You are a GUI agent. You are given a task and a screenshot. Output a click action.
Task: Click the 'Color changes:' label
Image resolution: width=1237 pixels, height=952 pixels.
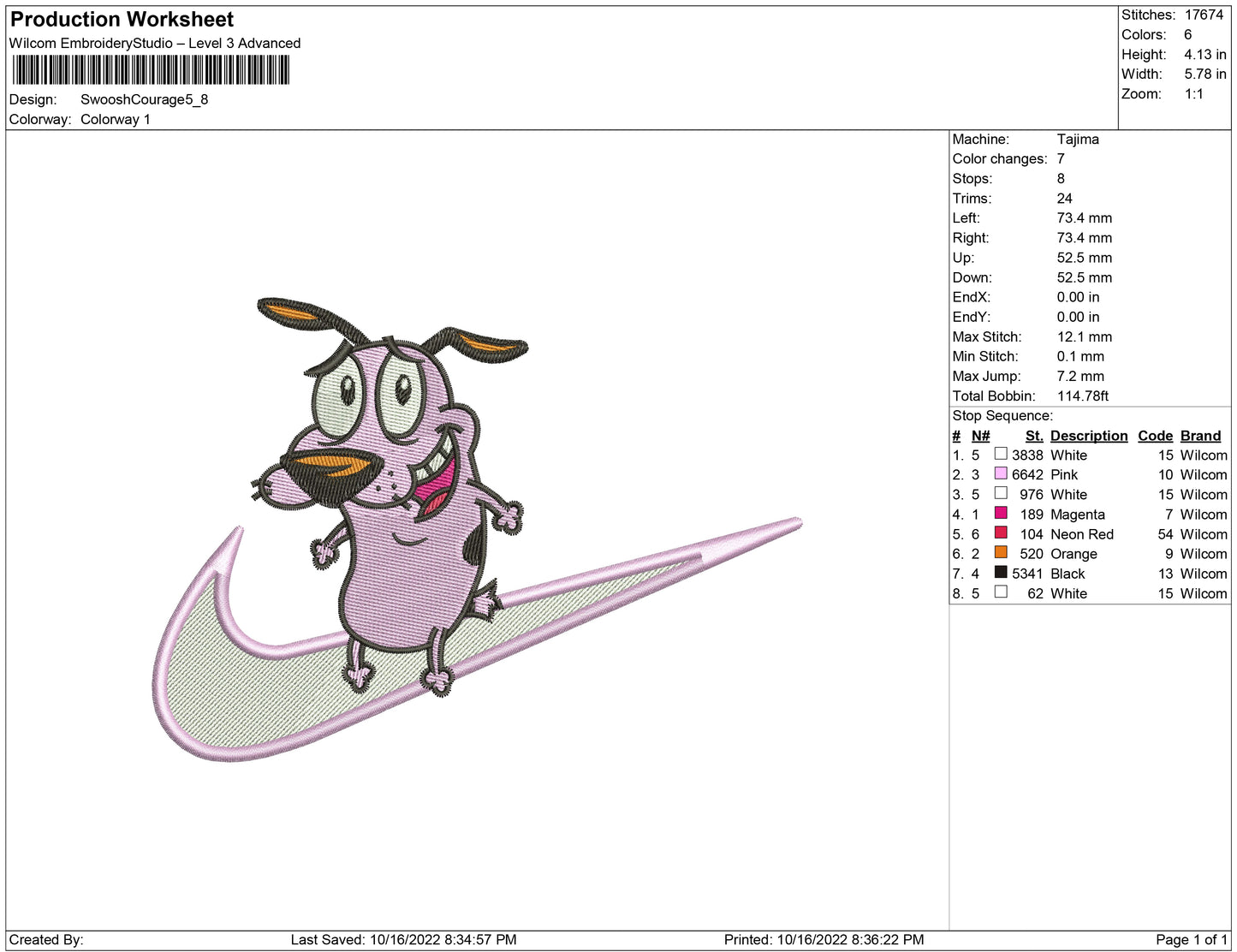point(1000,158)
